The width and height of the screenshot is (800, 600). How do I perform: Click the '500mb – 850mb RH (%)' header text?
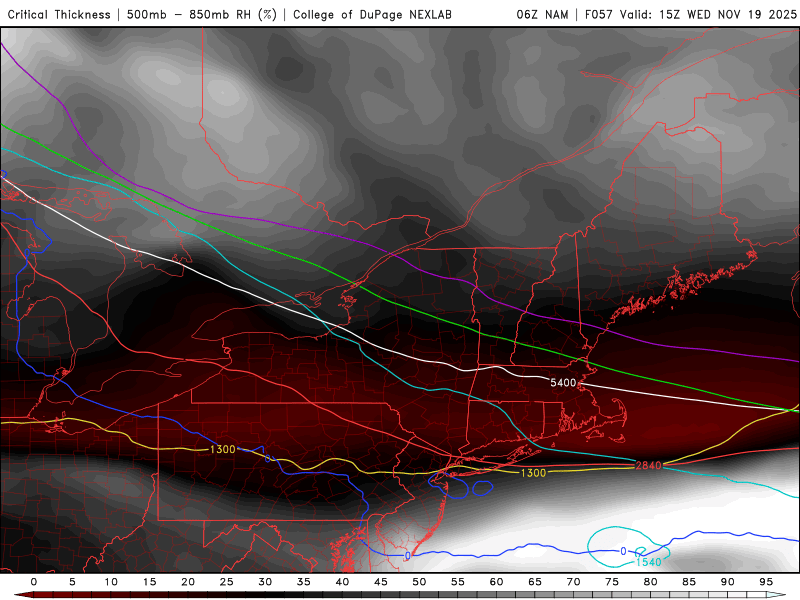click(x=202, y=14)
